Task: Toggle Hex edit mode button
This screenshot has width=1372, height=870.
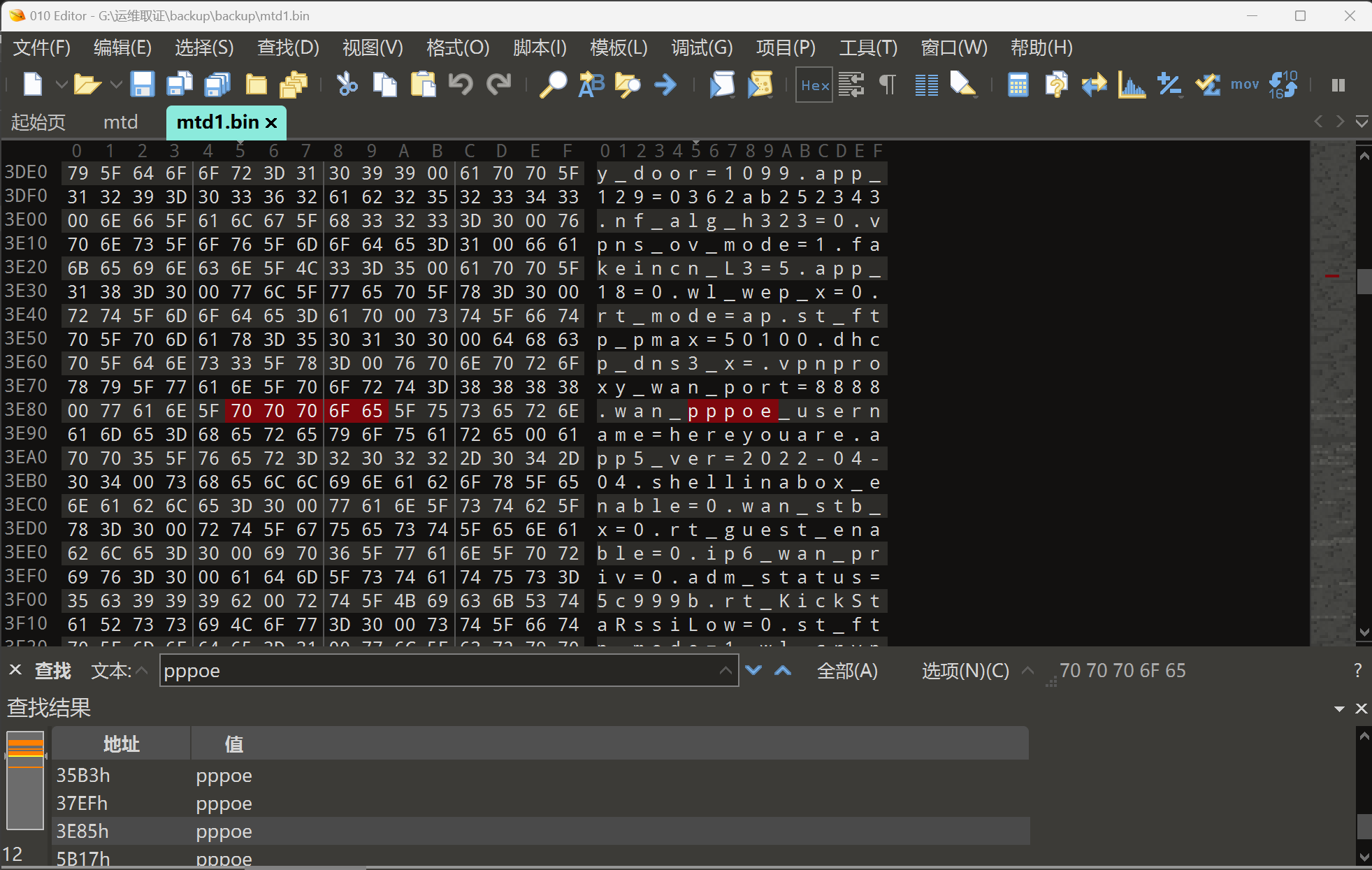Action: (814, 85)
